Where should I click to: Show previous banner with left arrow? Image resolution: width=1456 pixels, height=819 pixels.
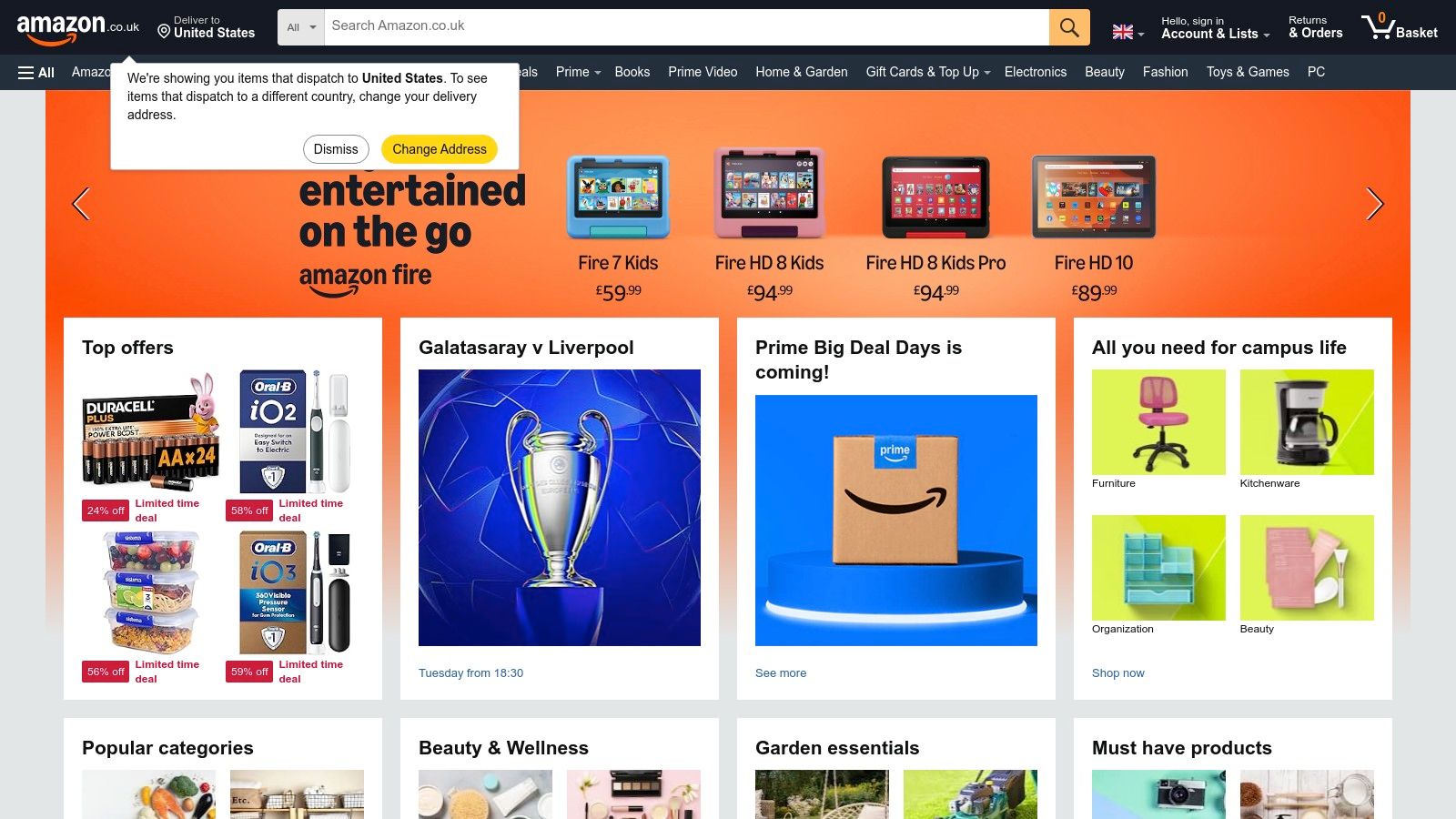click(x=81, y=204)
